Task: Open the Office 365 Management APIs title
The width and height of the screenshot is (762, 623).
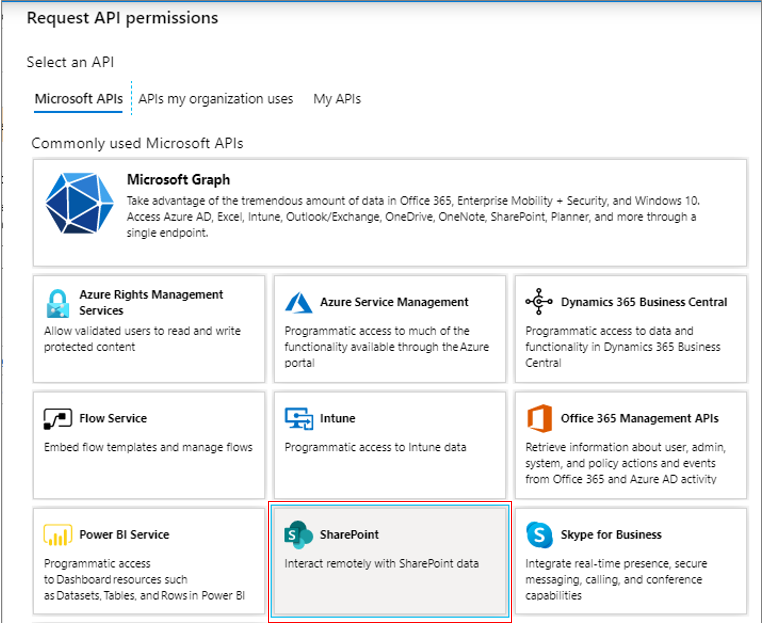Action: pos(640,418)
